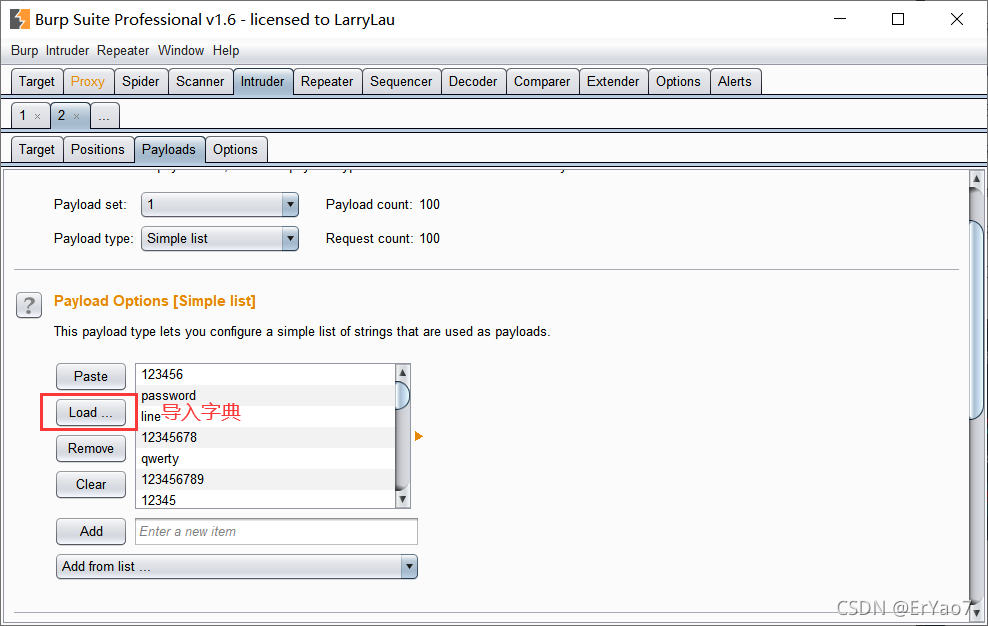Open the Payload type Simple list dropdown
988x626 pixels.
click(220, 238)
